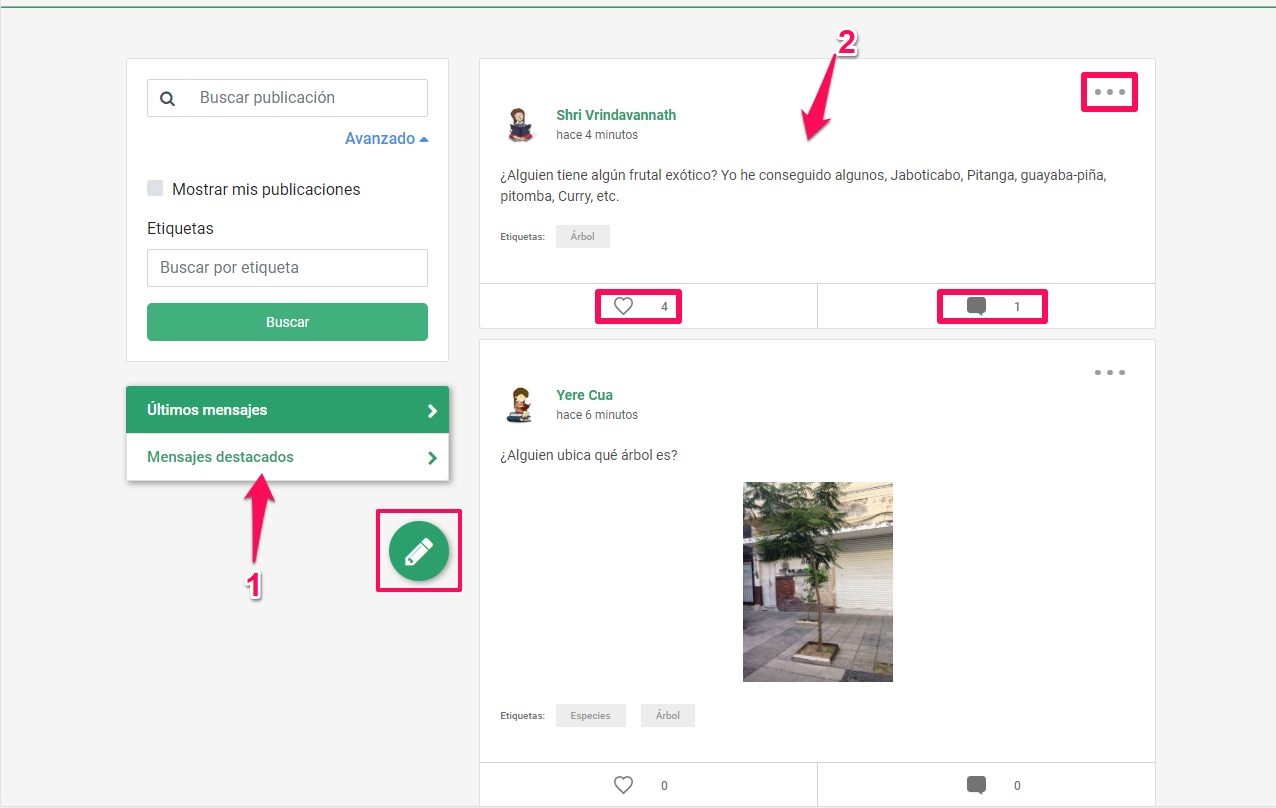
Task: Click the Buscar por etiqueta field
Action: (x=287, y=268)
